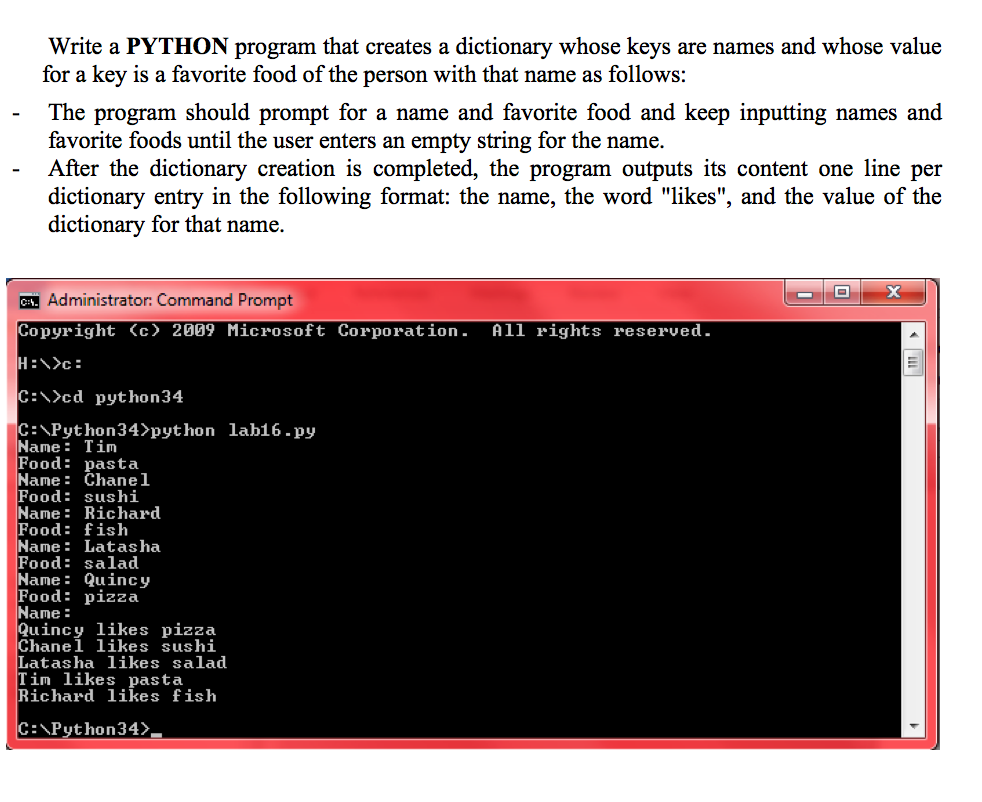The height and width of the screenshot is (802, 982).
Task: Click the vertical scrollbar thumb
Action: click(914, 362)
